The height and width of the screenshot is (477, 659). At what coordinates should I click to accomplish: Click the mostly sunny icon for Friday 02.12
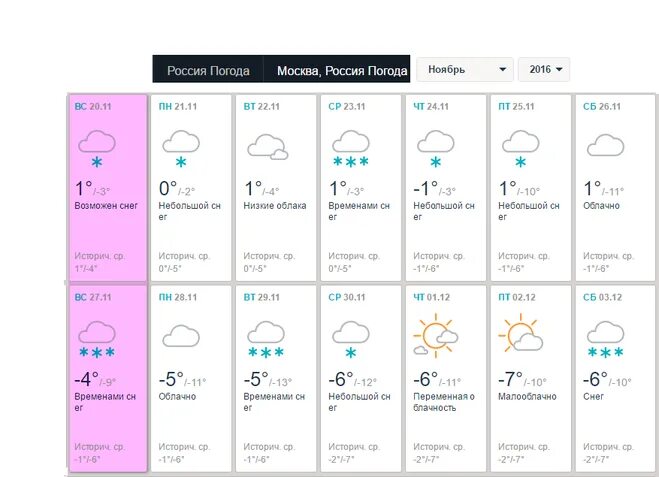pyautogui.click(x=521, y=333)
